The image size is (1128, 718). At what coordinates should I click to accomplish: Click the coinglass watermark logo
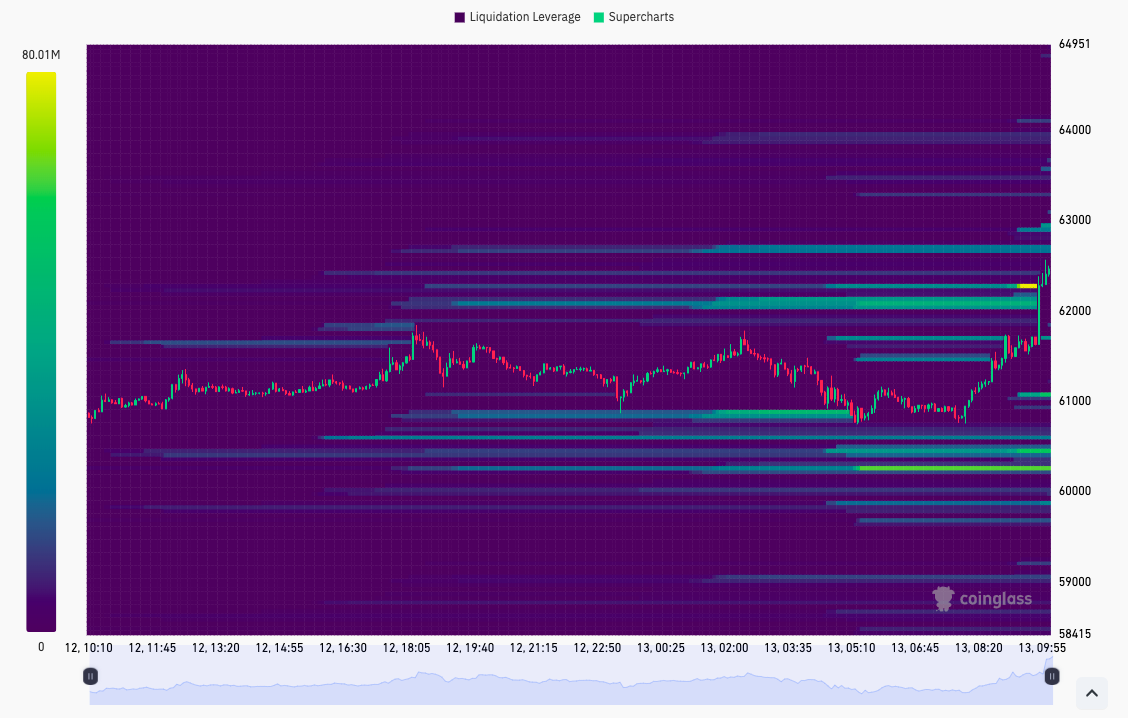(x=982, y=599)
